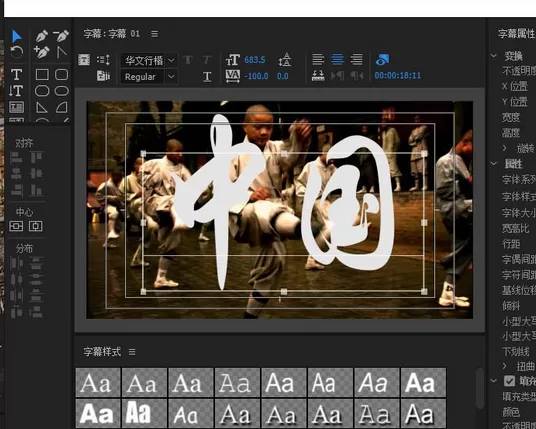Collapse the 属性 section
The width and height of the screenshot is (536, 429).
pos(494,163)
